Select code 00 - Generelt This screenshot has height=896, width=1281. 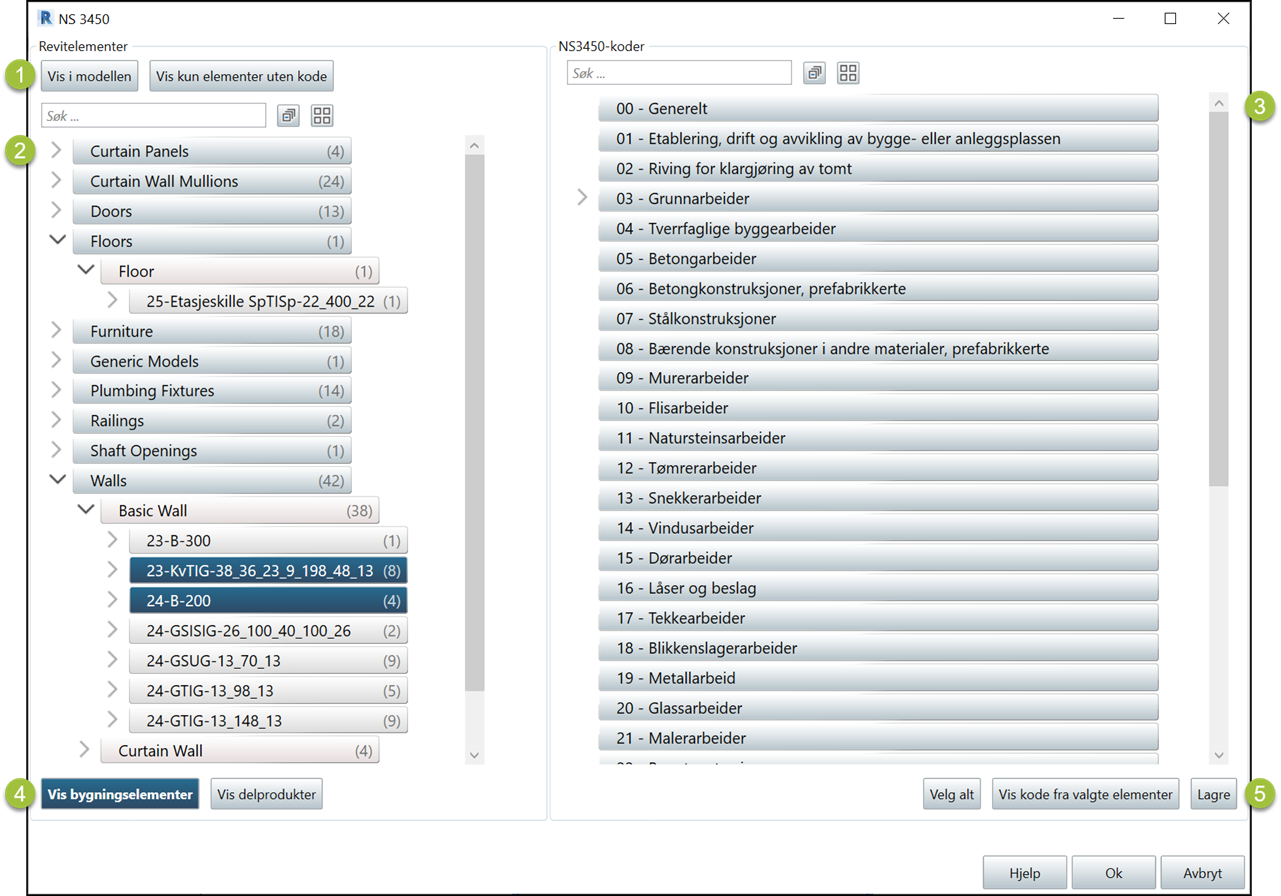click(x=878, y=108)
